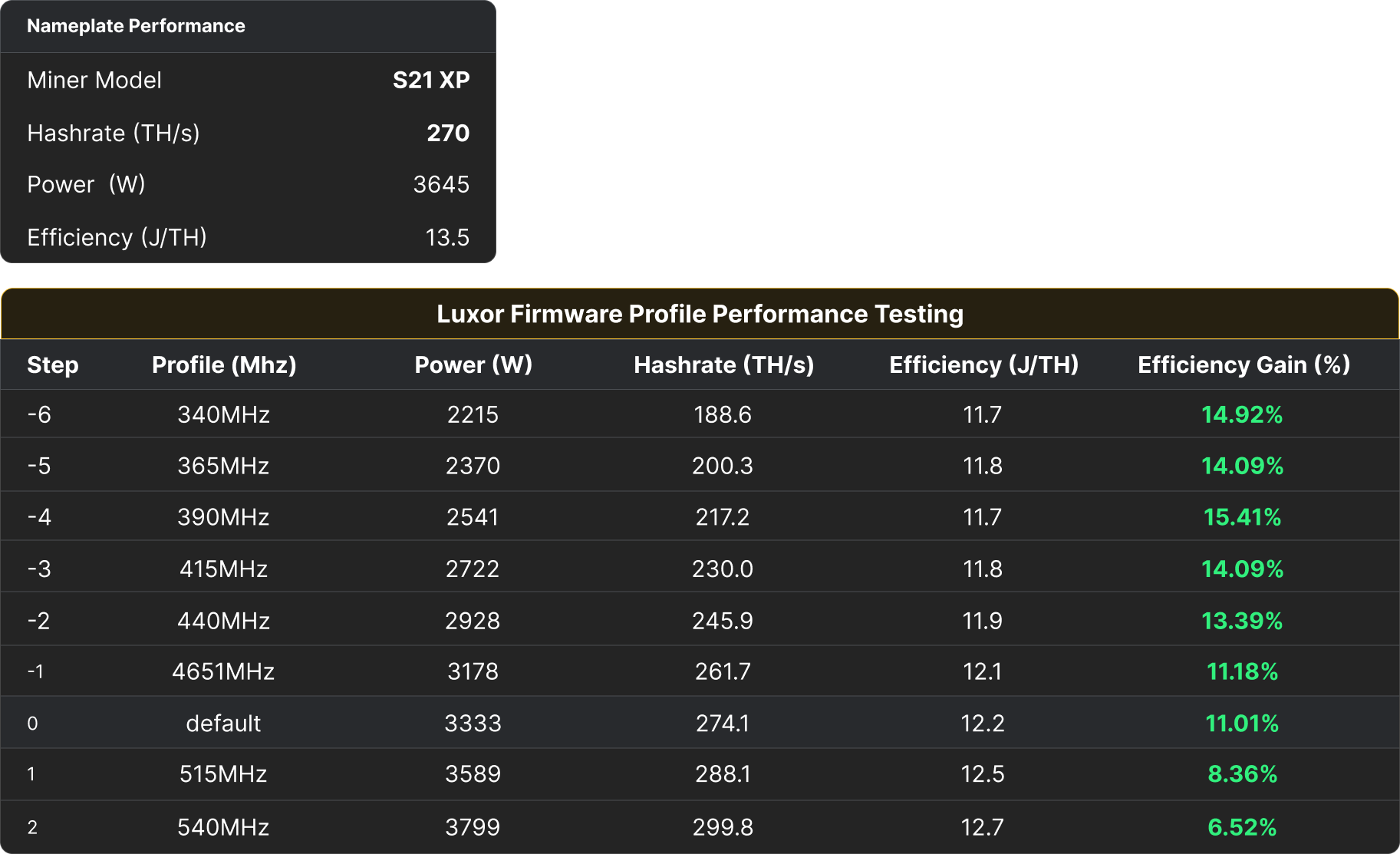The height and width of the screenshot is (854, 1400).
Task: Click the power value 2722
Action: 473,569
